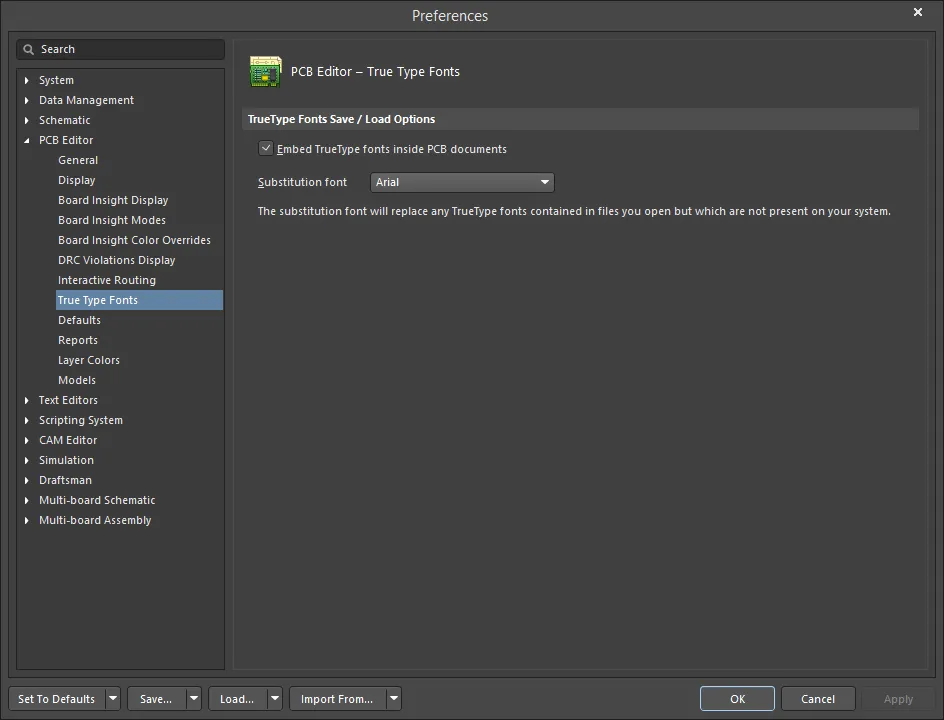Select the Draftsman category label
This screenshot has width=944, height=720.
point(65,480)
